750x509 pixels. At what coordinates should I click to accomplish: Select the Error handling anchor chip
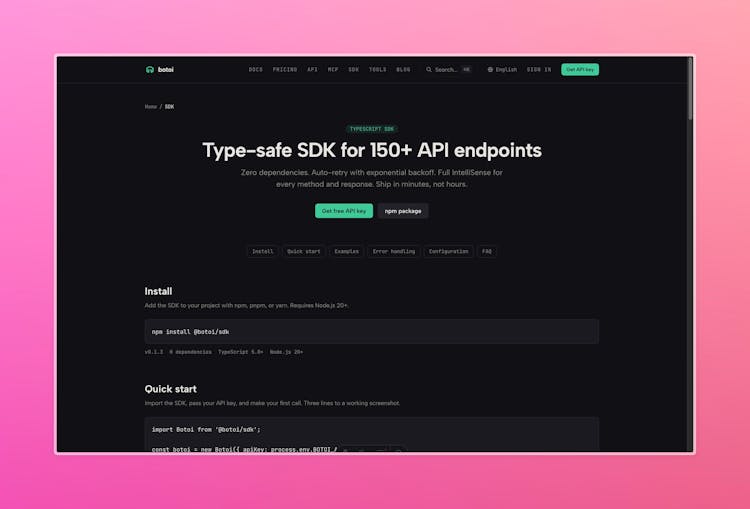click(x=393, y=251)
